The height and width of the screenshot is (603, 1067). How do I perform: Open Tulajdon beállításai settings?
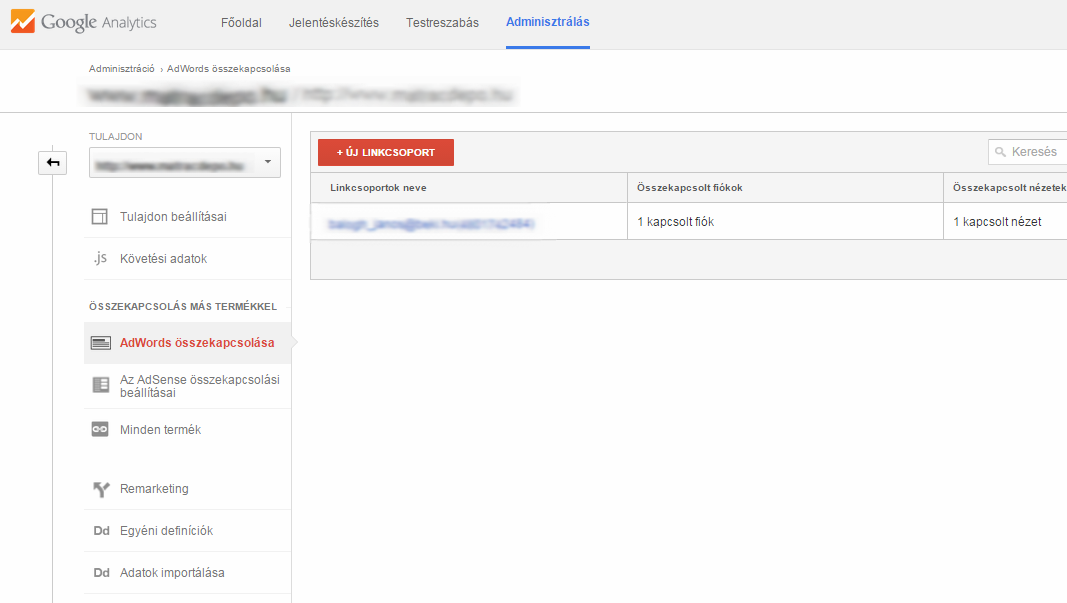click(x=174, y=217)
